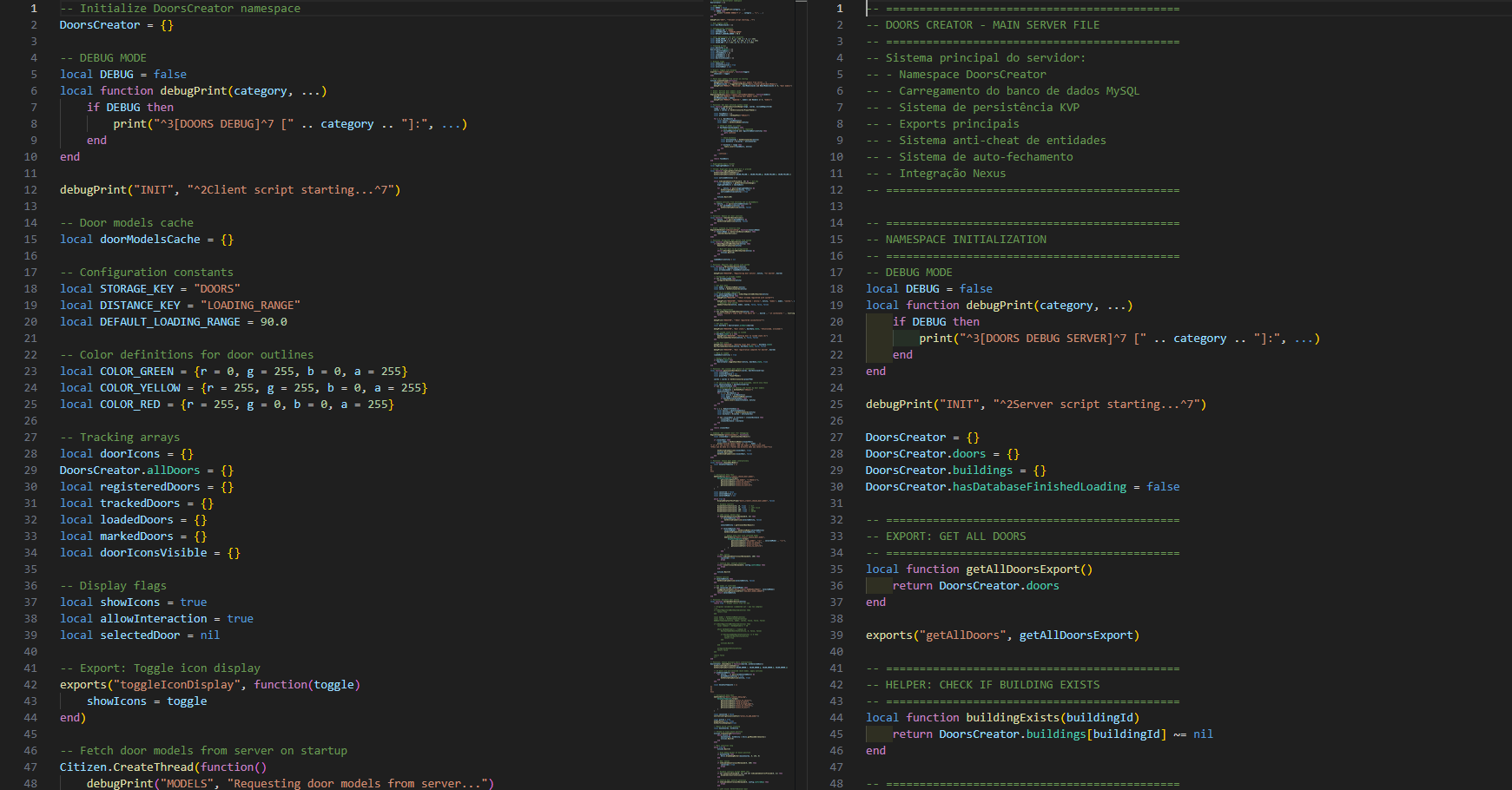
Task: Click 'Fetch door models from server on startup' comment
Action: click(203, 750)
